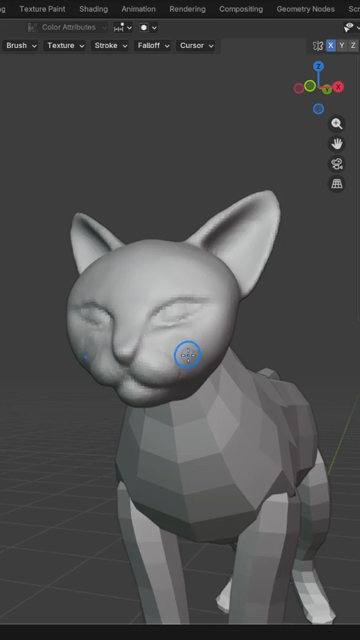
Task: Click the green Y axis gizmo ball
Action: [327, 90]
